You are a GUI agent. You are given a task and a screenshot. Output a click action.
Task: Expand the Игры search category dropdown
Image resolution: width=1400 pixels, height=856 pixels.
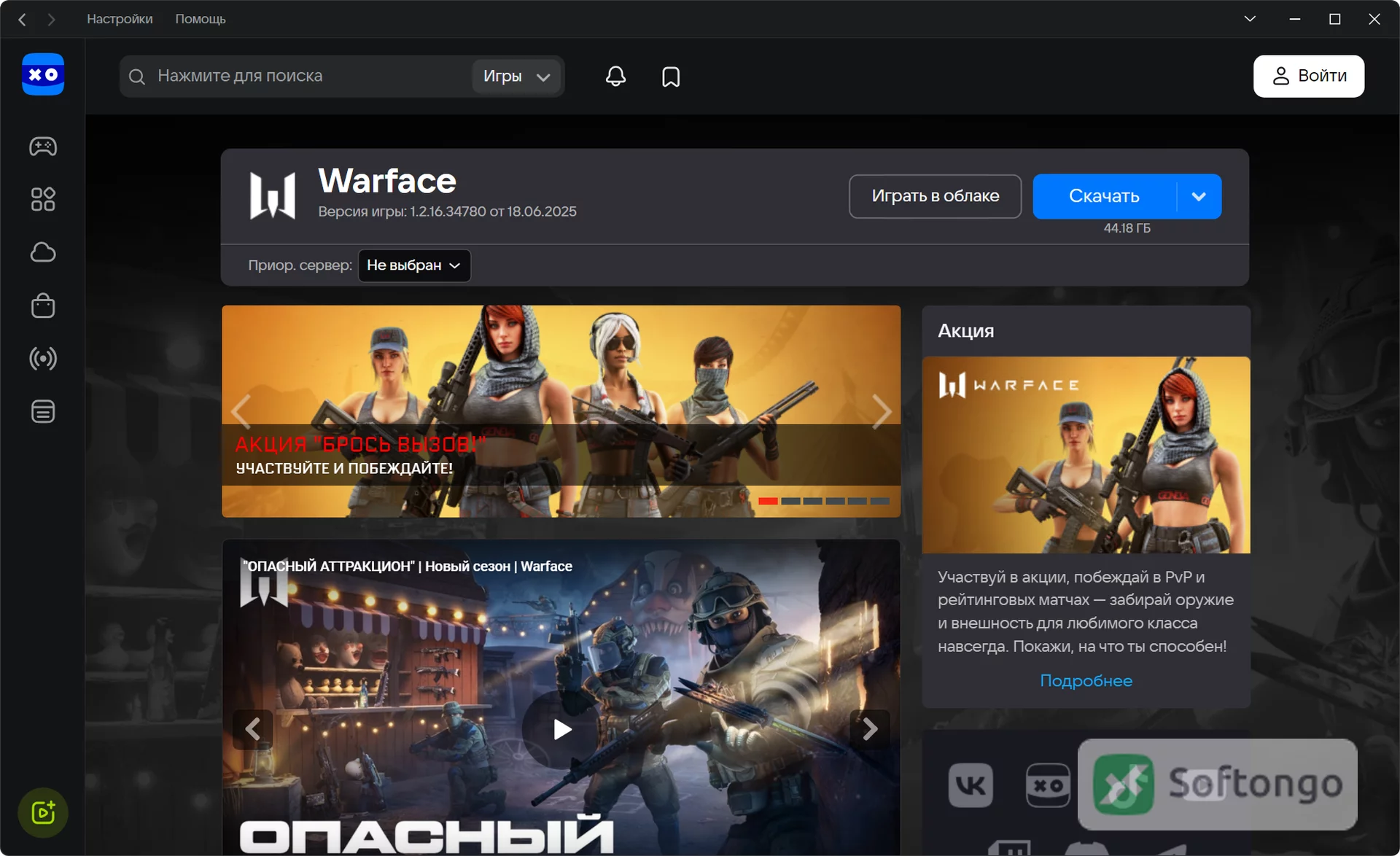(516, 77)
